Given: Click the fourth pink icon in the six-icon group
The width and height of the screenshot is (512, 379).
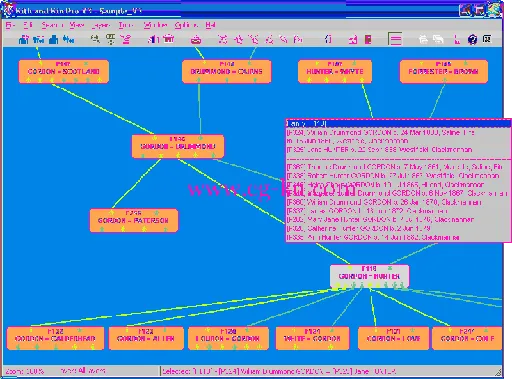Looking at the screenshot, I should point(269,40).
